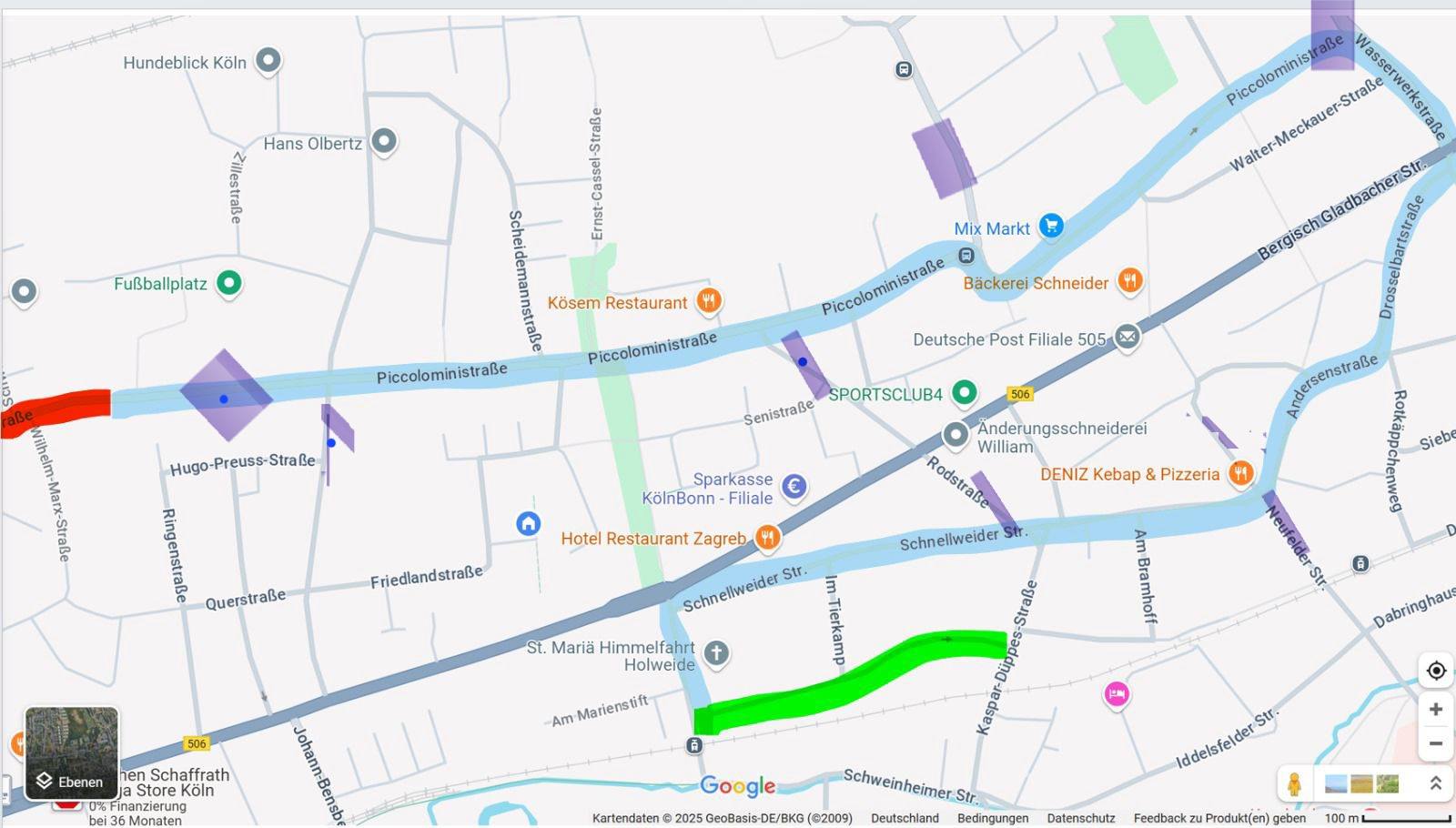1456x828 pixels.
Task: Zoom out with the minus button
Action: point(1436,743)
